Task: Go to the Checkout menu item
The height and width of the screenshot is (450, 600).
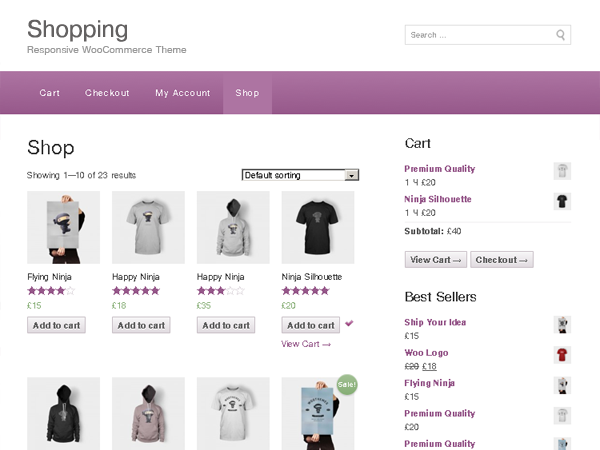Action: click(x=107, y=93)
